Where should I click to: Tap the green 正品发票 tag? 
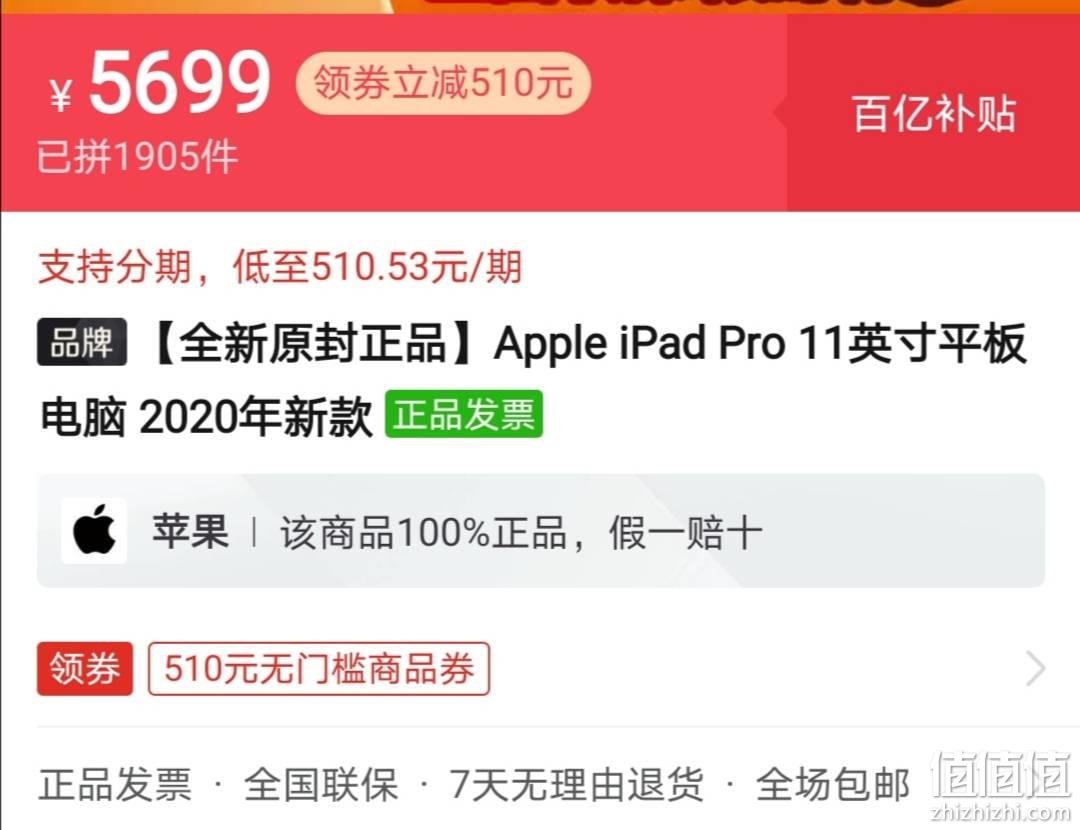coord(464,414)
